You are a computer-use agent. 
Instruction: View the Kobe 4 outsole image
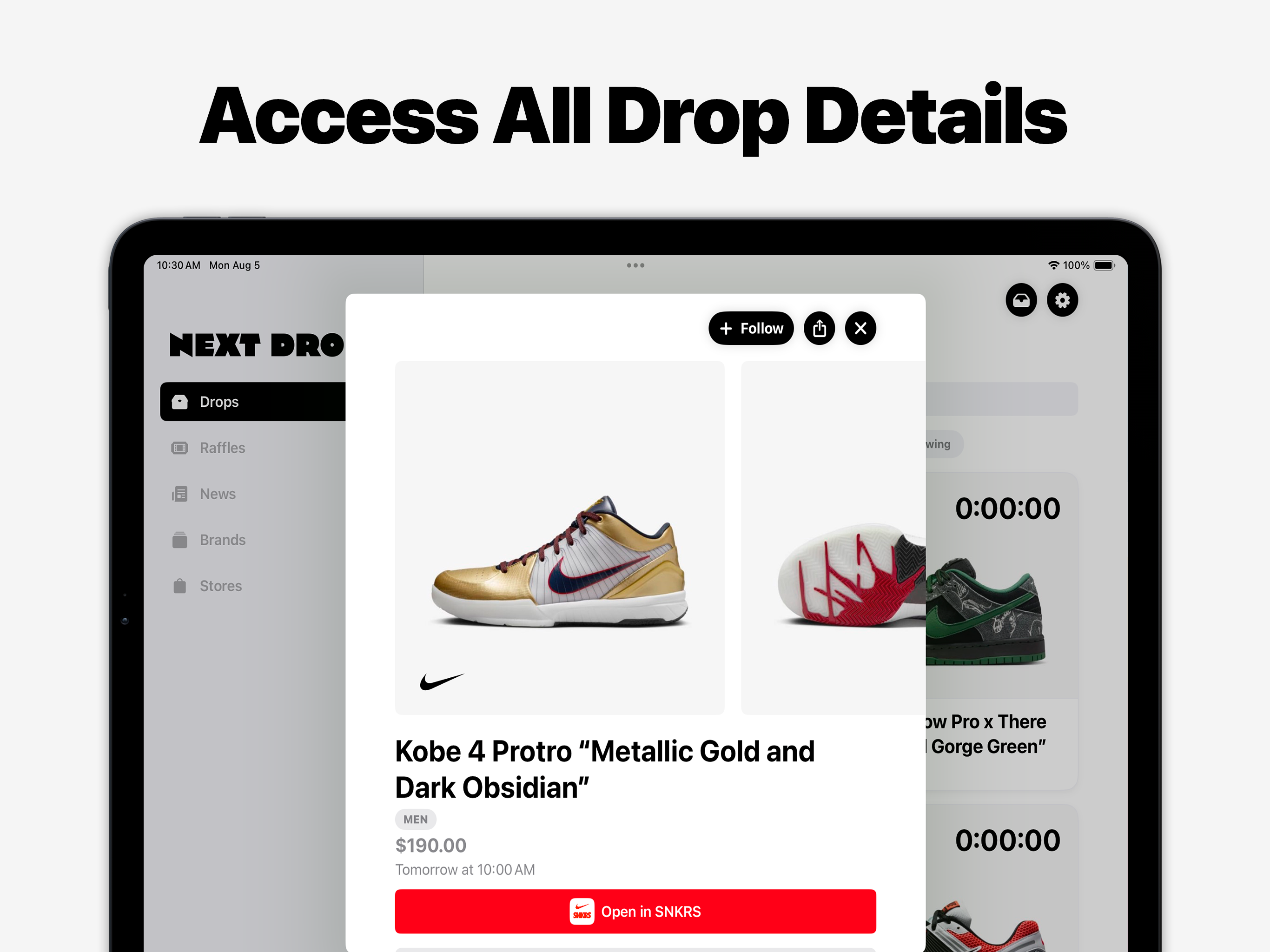(x=833, y=537)
